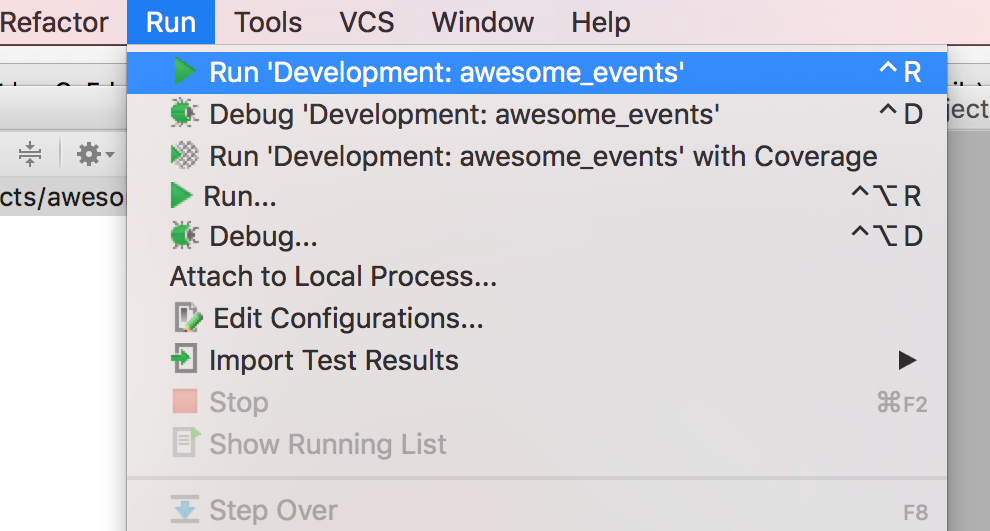Click the green play icon beside Run...
The height and width of the screenshot is (531, 990).
[181, 196]
